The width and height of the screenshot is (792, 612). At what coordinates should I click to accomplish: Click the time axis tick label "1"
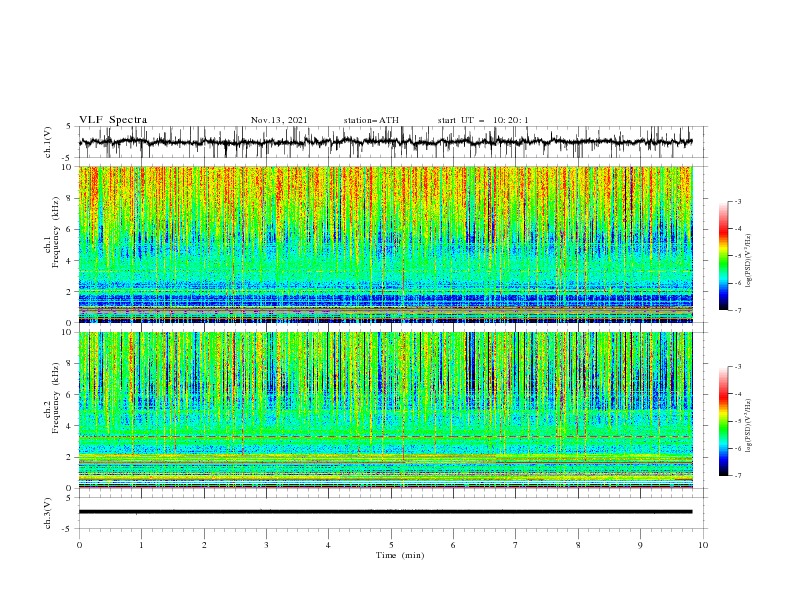click(142, 545)
